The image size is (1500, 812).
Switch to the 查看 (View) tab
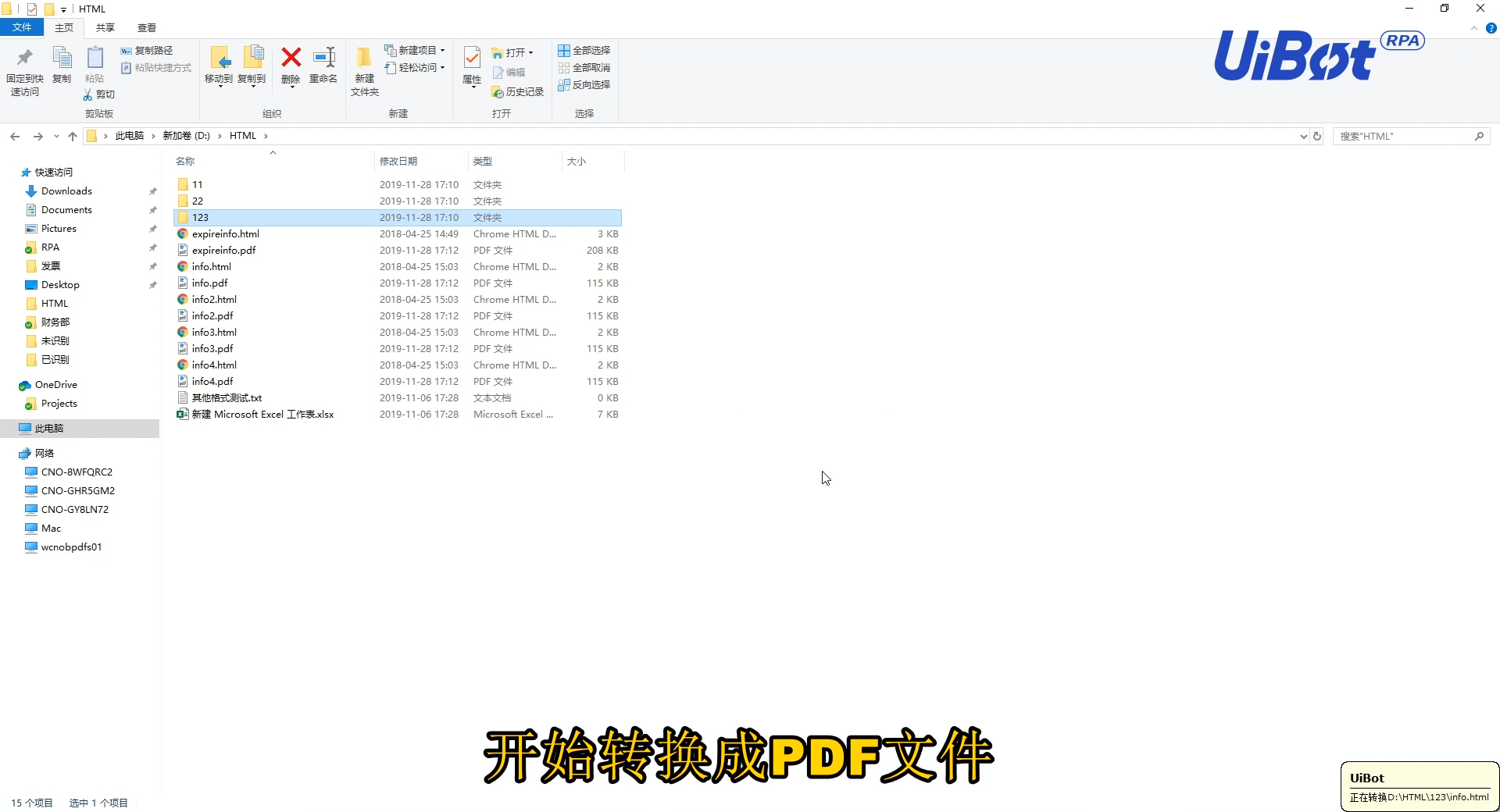pyautogui.click(x=147, y=28)
